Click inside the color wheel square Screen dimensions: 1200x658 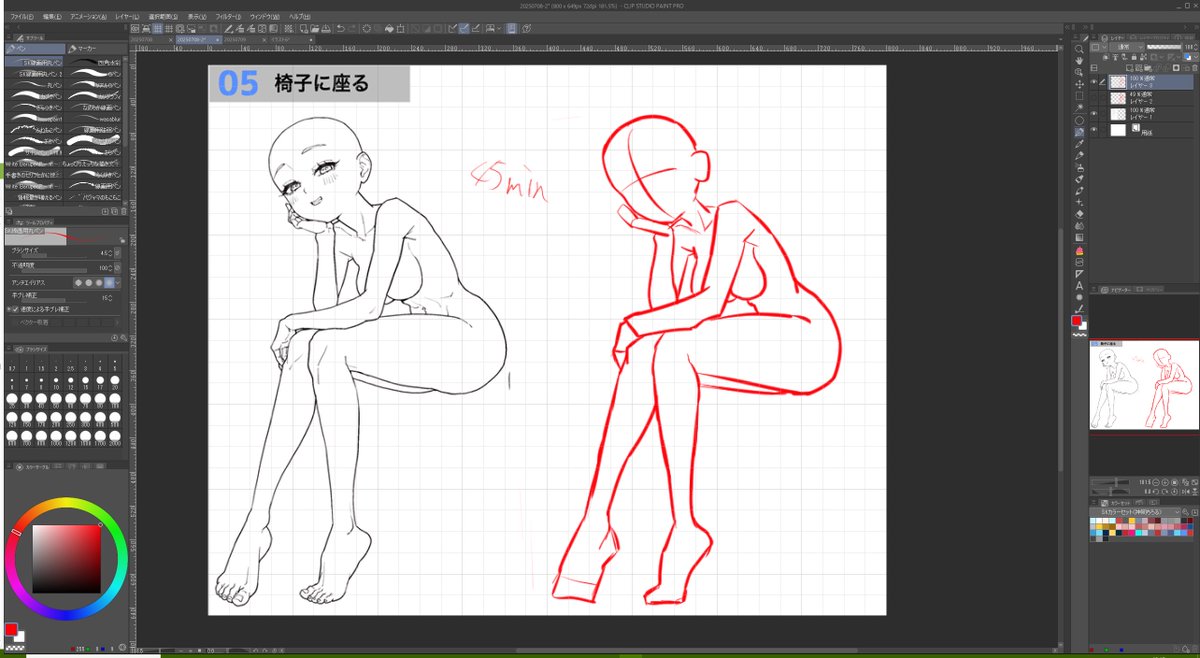pyautogui.click(x=66, y=559)
